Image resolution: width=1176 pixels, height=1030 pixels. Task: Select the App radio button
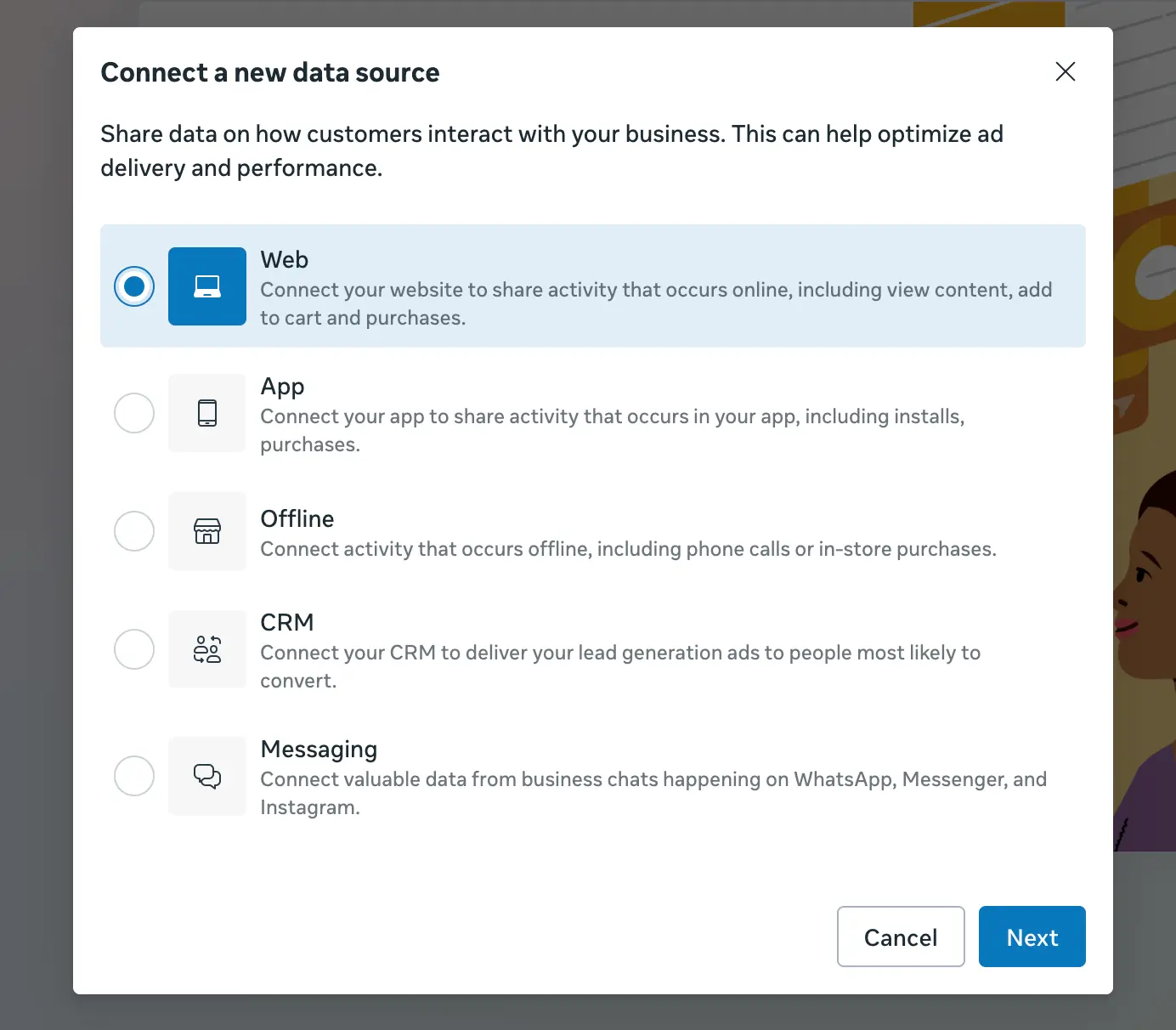click(x=133, y=413)
